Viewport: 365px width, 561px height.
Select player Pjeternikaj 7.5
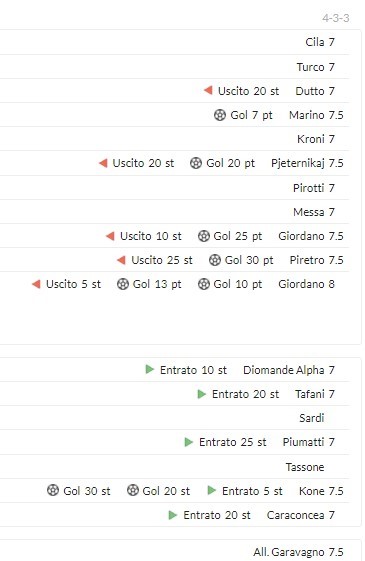307,163
